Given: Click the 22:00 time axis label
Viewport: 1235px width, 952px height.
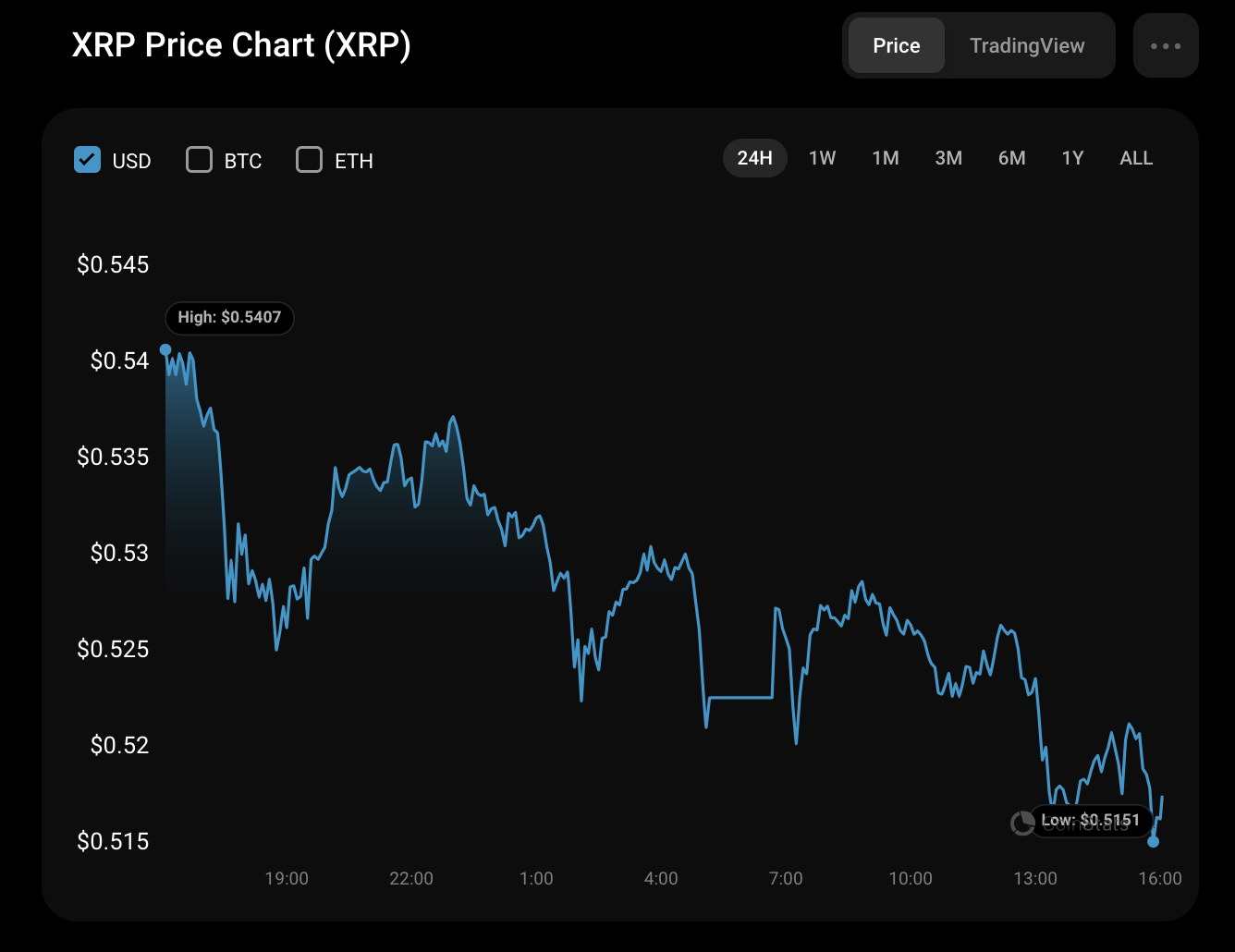Looking at the screenshot, I should pos(411,878).
